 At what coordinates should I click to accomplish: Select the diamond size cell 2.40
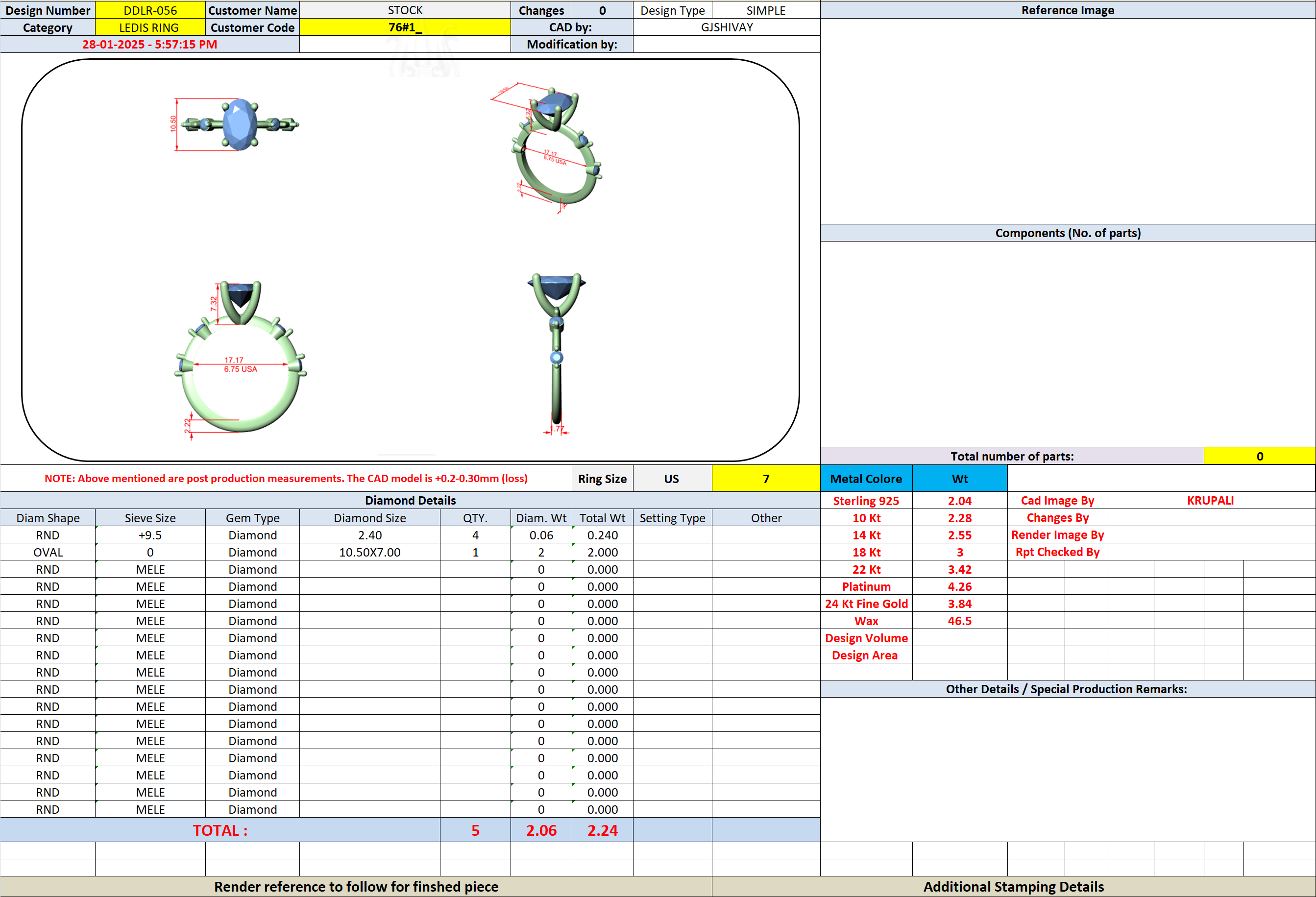point(370,534)
